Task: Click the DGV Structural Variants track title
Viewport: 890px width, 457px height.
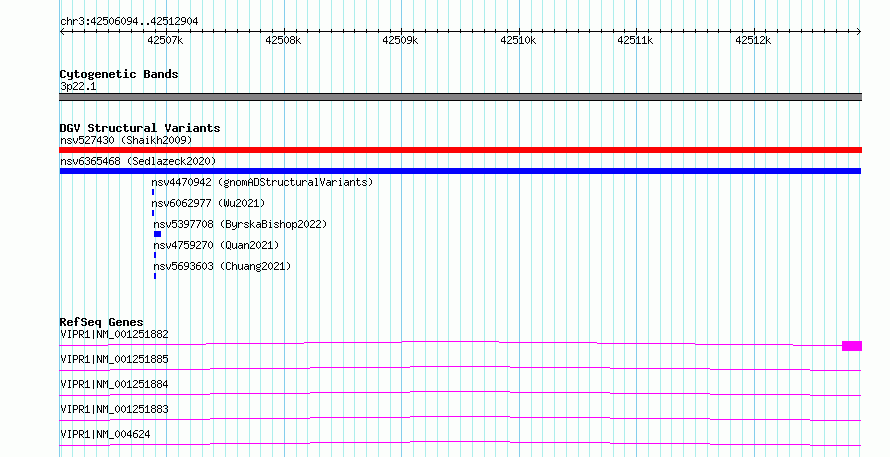Action: point(140,128)
